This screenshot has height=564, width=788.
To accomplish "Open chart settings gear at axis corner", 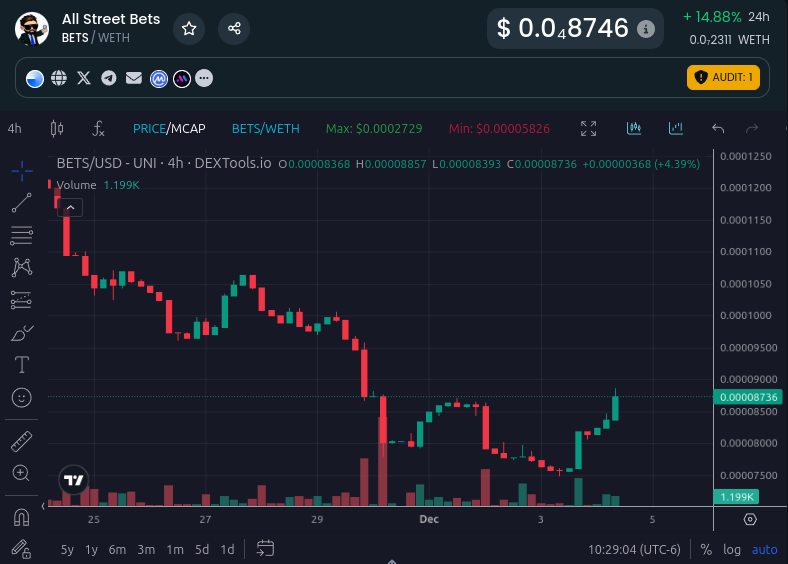I will point(750,519).
